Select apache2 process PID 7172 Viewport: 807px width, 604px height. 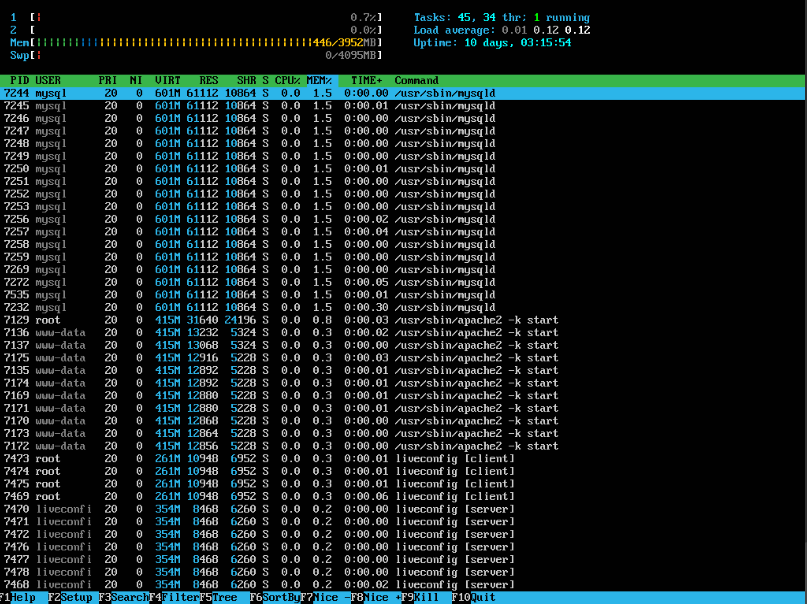(404, 446)
